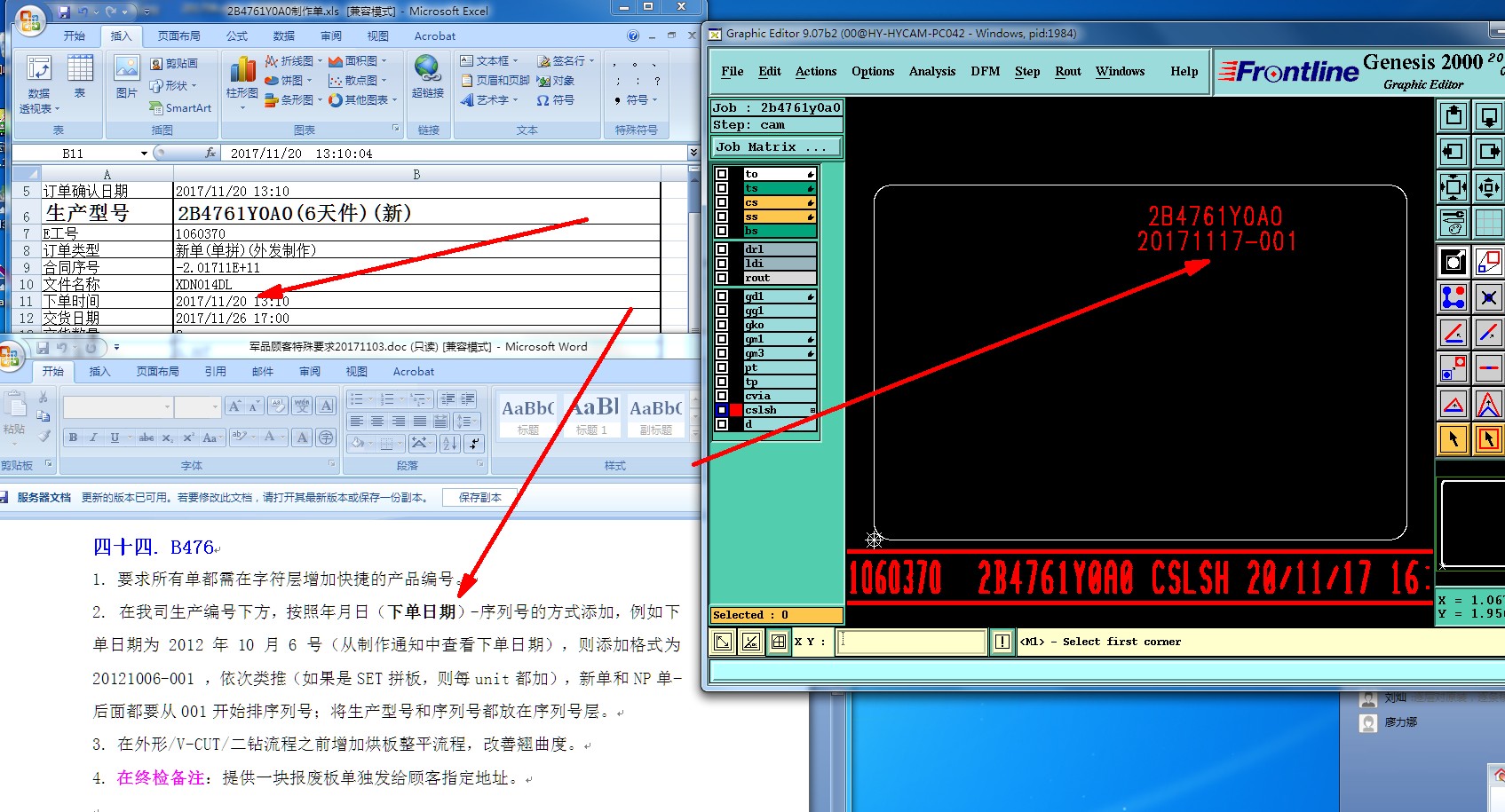
Task: Click the exclamation mark icon beside coordinate field
Action: pyautogui.click(x=1002, y=642)
